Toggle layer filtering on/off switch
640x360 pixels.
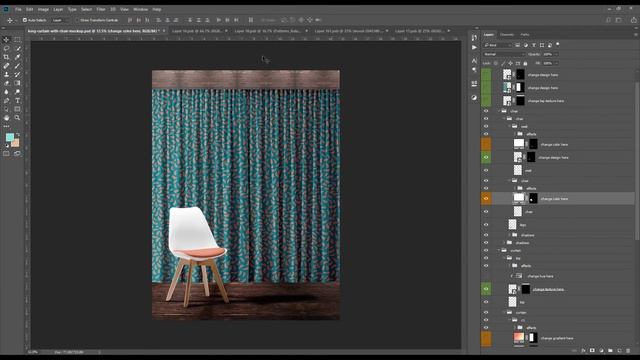pyautogui.click(x=558, y=44)
